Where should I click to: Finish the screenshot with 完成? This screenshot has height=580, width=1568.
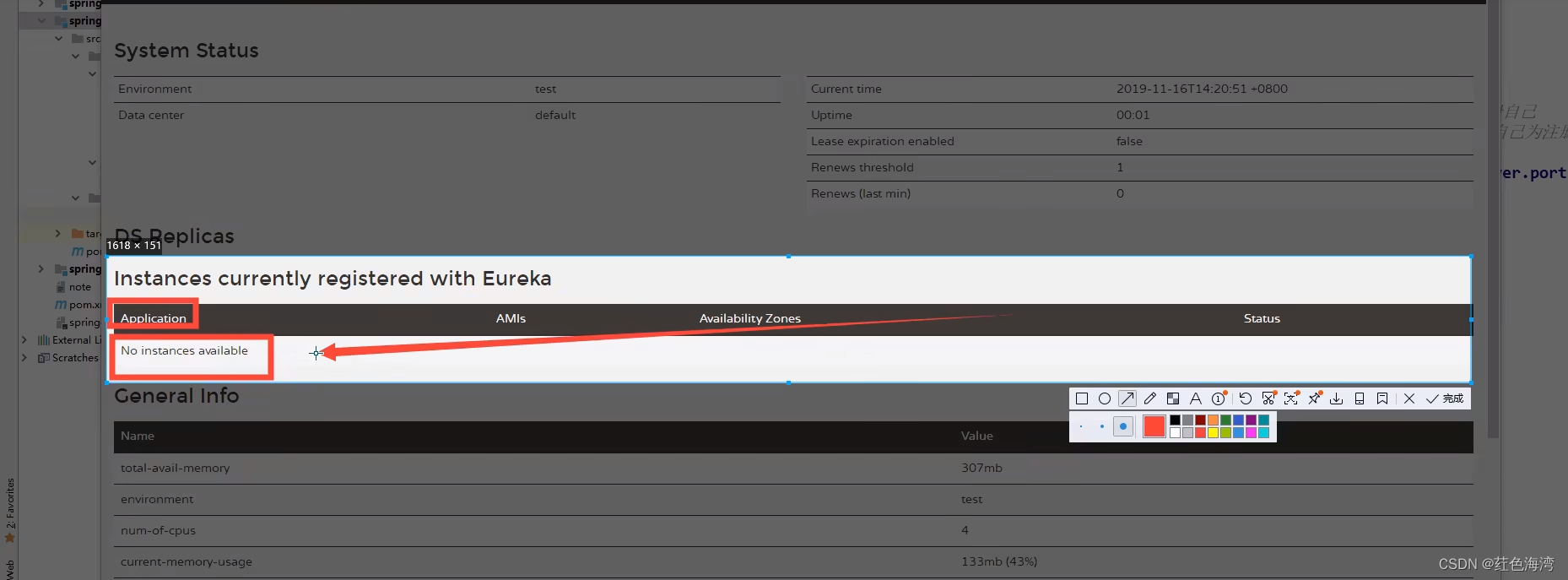1444,398
